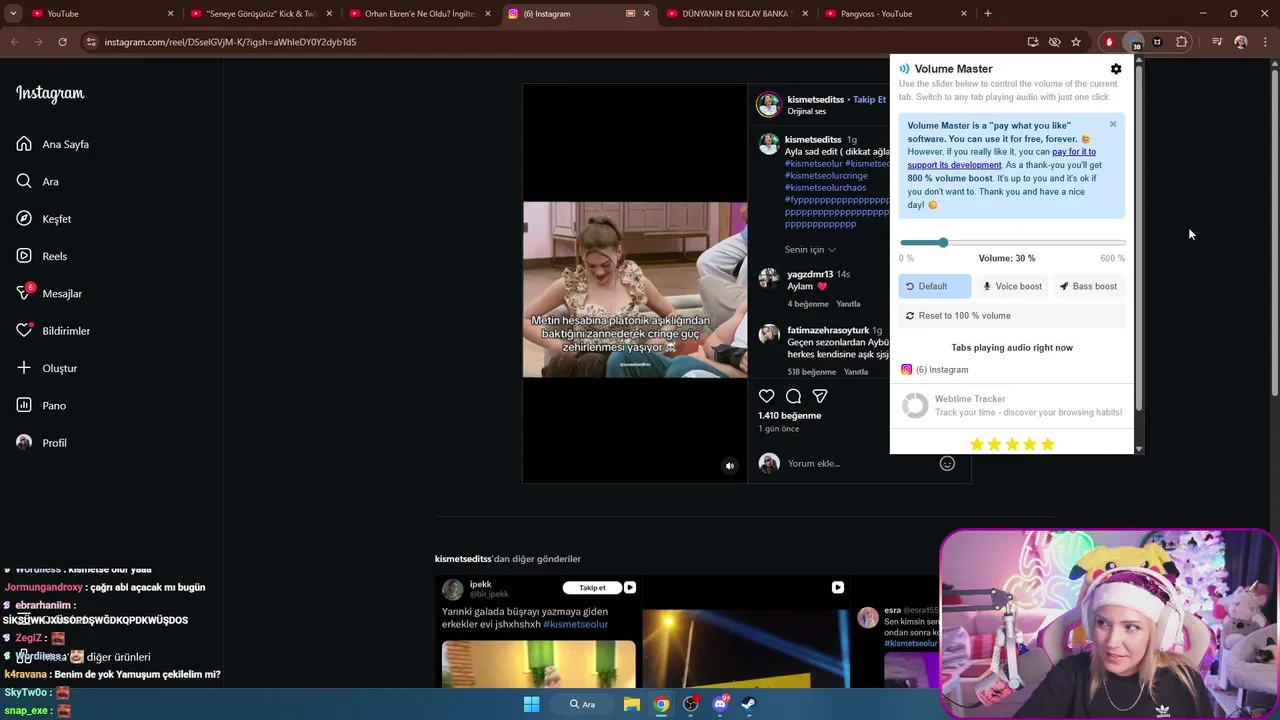Enable Voice boost mode
Viewport: 1280px width, 720px height.
pyautogui.click(x=1012, y=286)
